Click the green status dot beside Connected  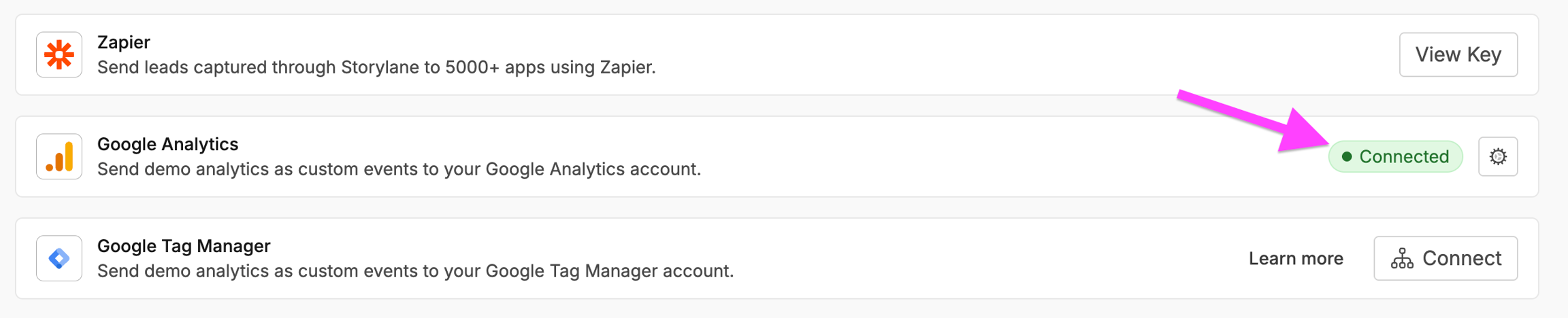click(x=1346, y=156)
